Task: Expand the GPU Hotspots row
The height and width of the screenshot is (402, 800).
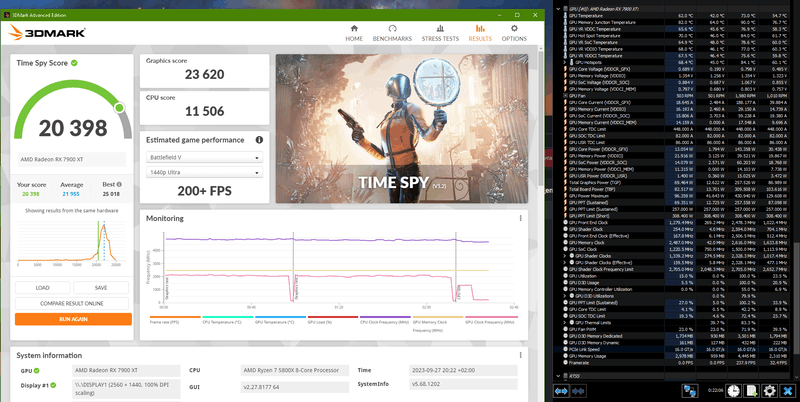Action: pos(565,62)
